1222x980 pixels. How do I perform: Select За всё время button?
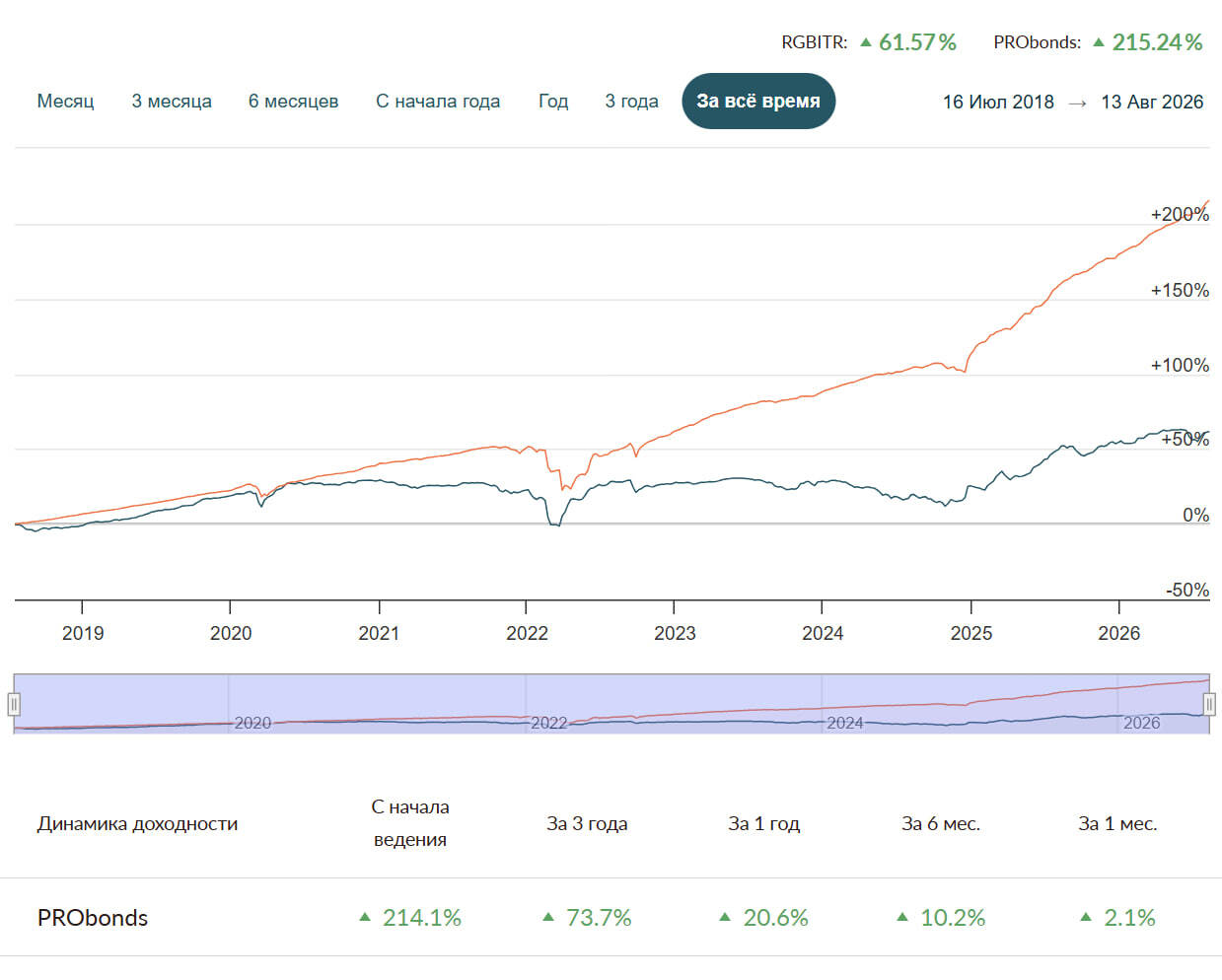[758, 101]
